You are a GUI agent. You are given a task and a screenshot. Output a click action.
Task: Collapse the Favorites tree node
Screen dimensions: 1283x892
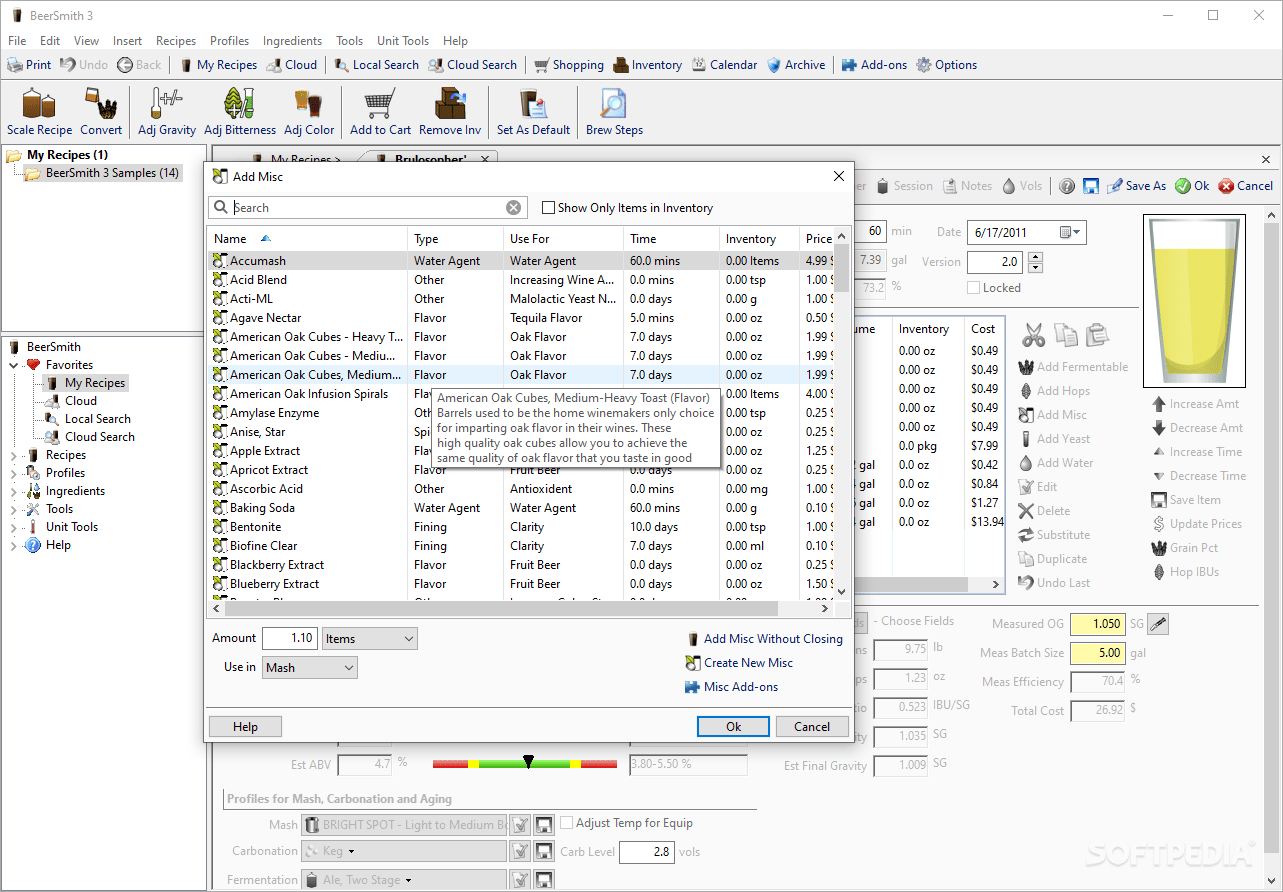click(x=14, y=365)
